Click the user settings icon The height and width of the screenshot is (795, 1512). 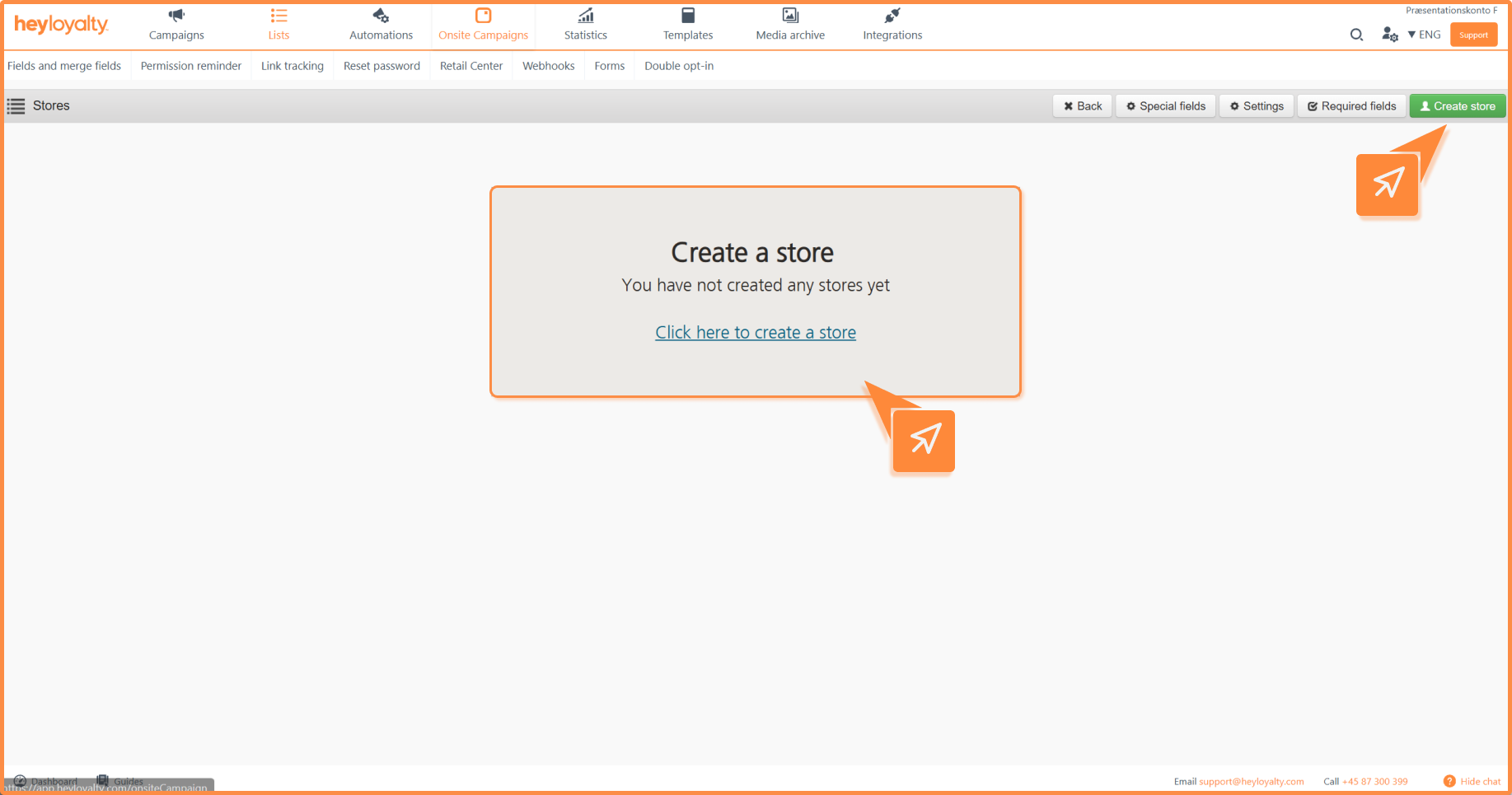coord(1389,35)
